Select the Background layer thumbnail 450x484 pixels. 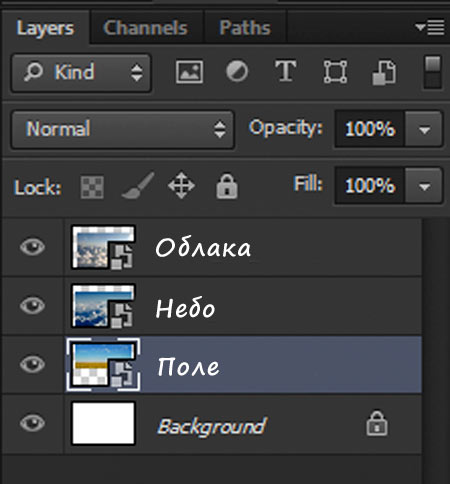[104, 423]
